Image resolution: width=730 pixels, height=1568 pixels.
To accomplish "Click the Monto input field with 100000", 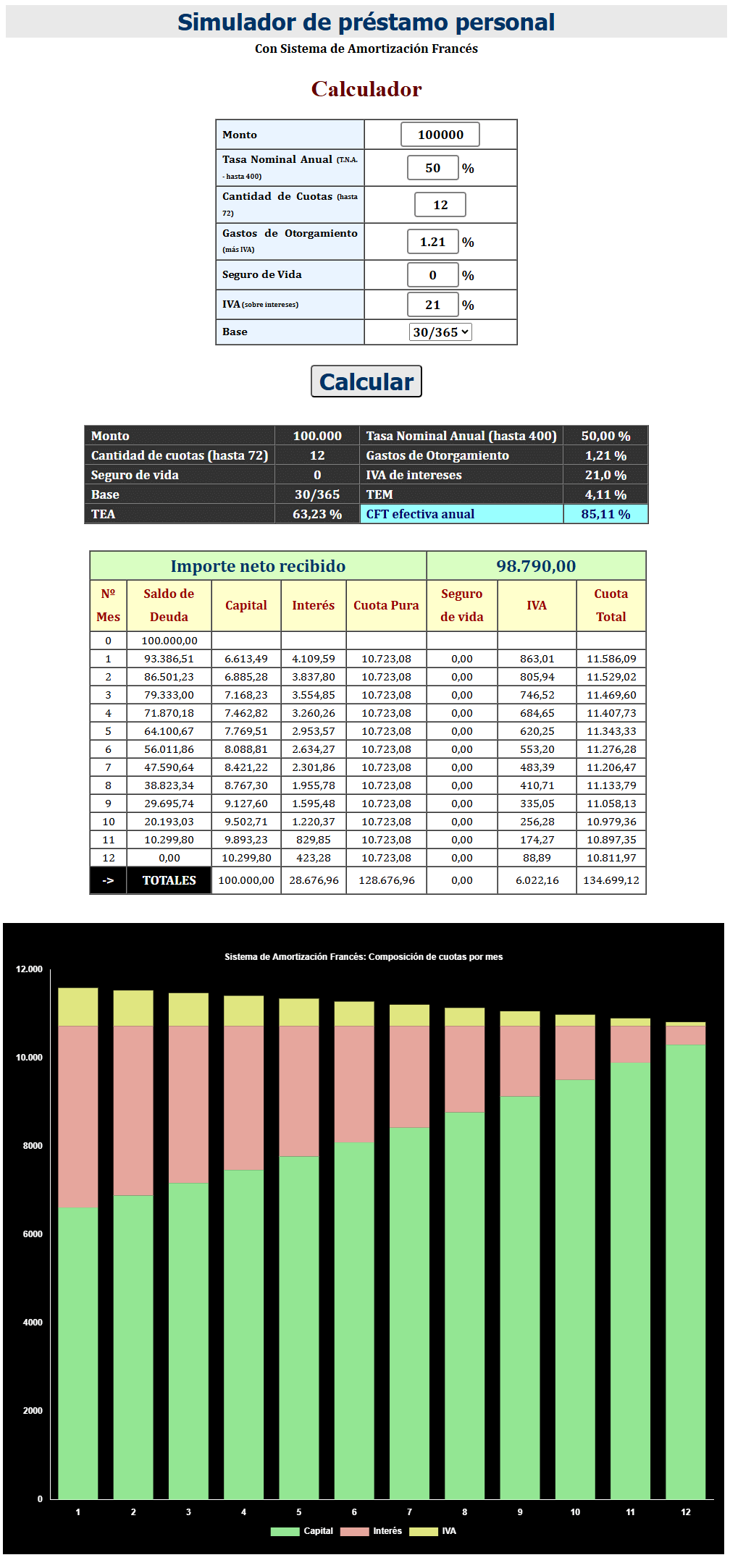I will pyautogui.click(x=440, y=135).
